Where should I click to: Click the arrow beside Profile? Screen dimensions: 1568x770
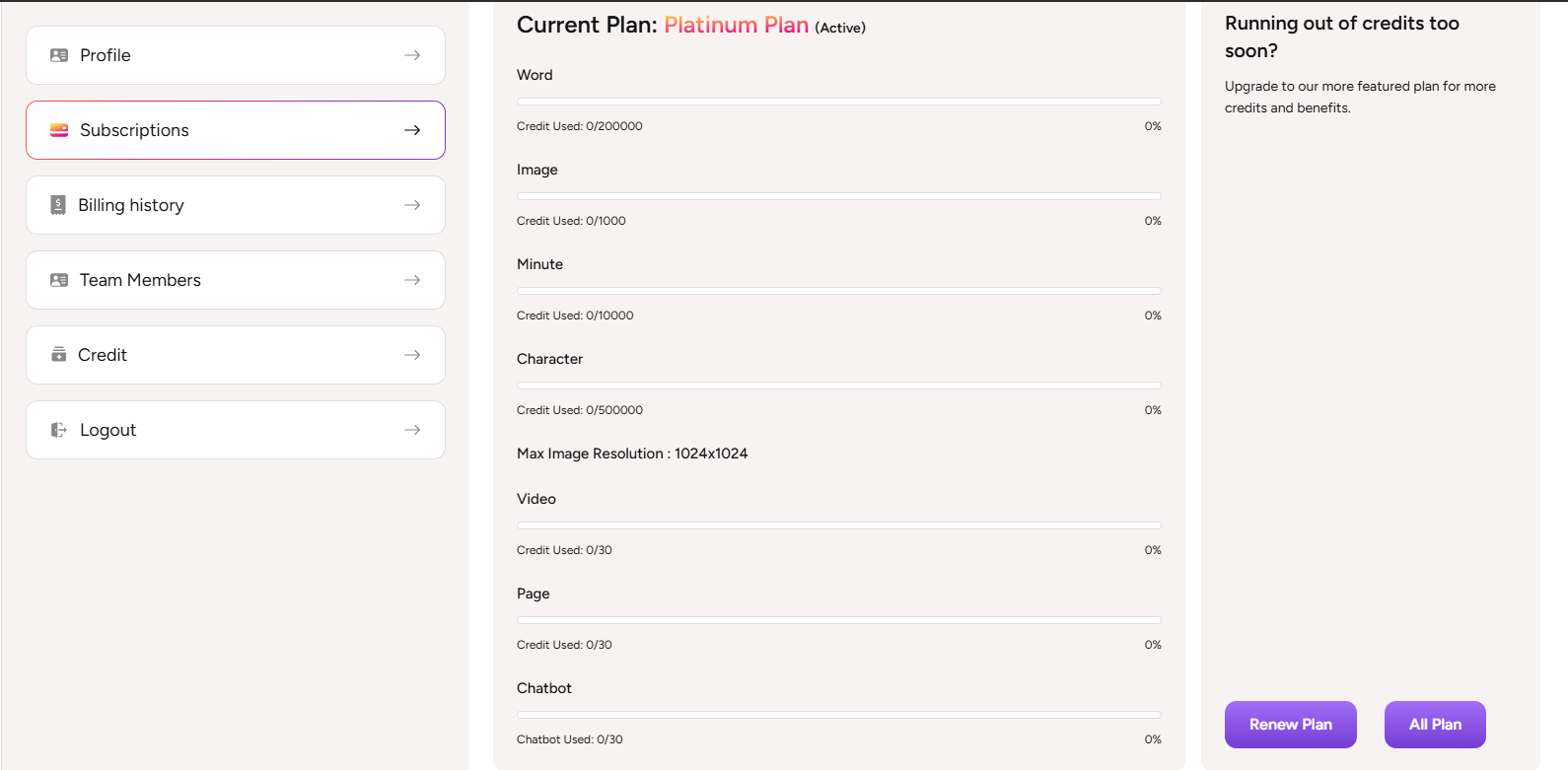point(412,55)
